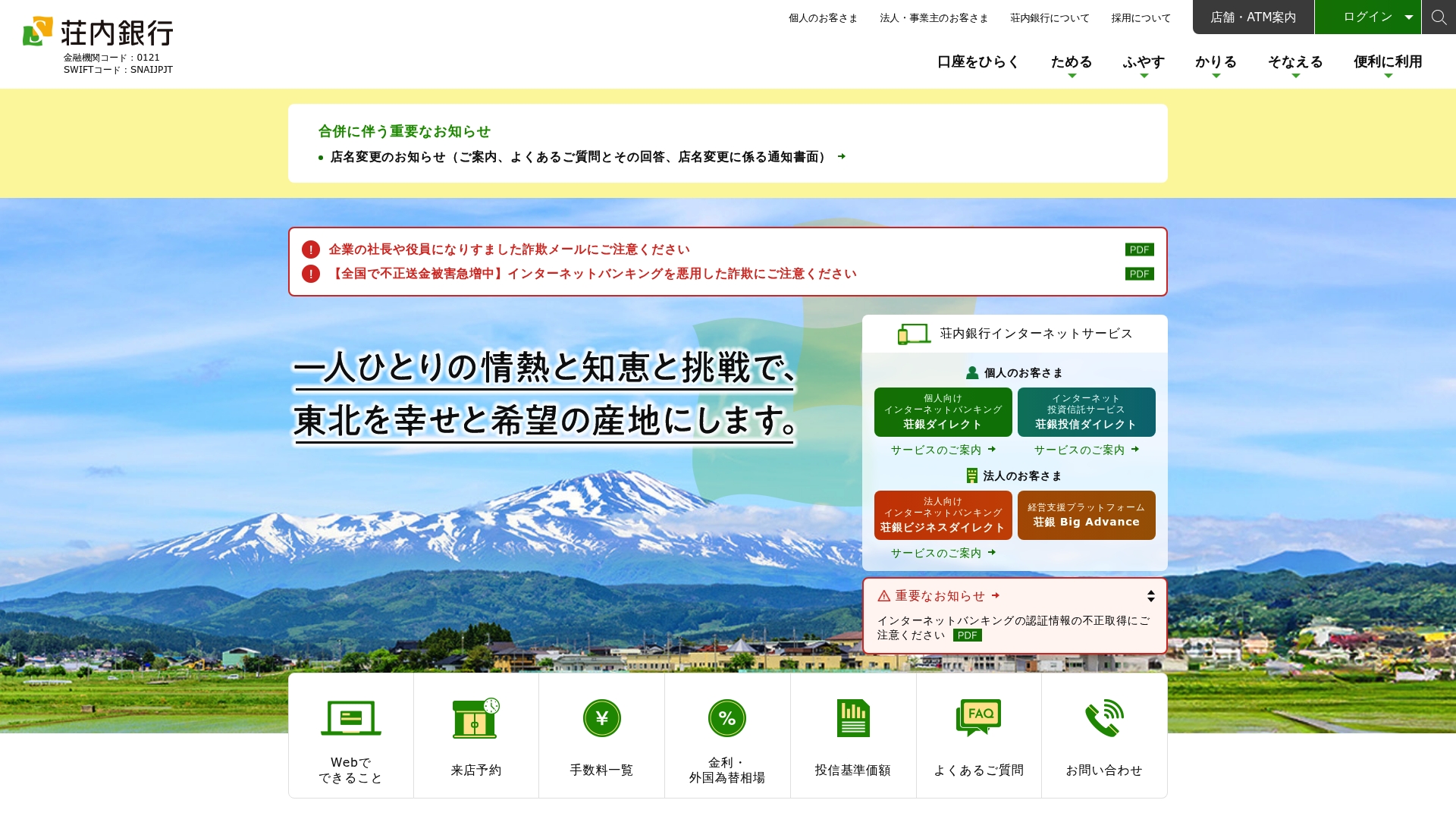Click the building icon next to 法人のお客さま
Image resolution: width=1456 pixels, height=819 pixels.
point(972,475)
